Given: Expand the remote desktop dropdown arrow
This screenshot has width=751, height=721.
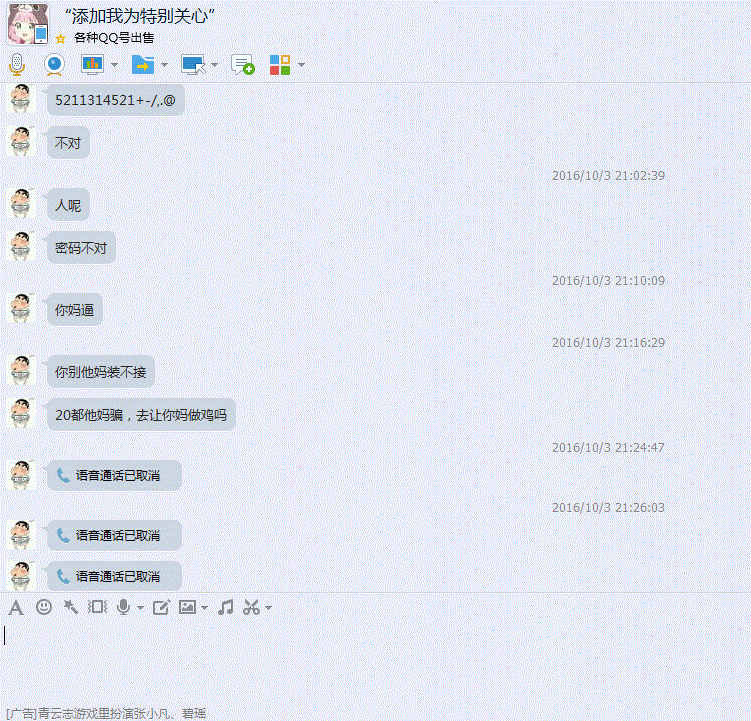Looking at the screenshot, I should click(x=214, y=65).
